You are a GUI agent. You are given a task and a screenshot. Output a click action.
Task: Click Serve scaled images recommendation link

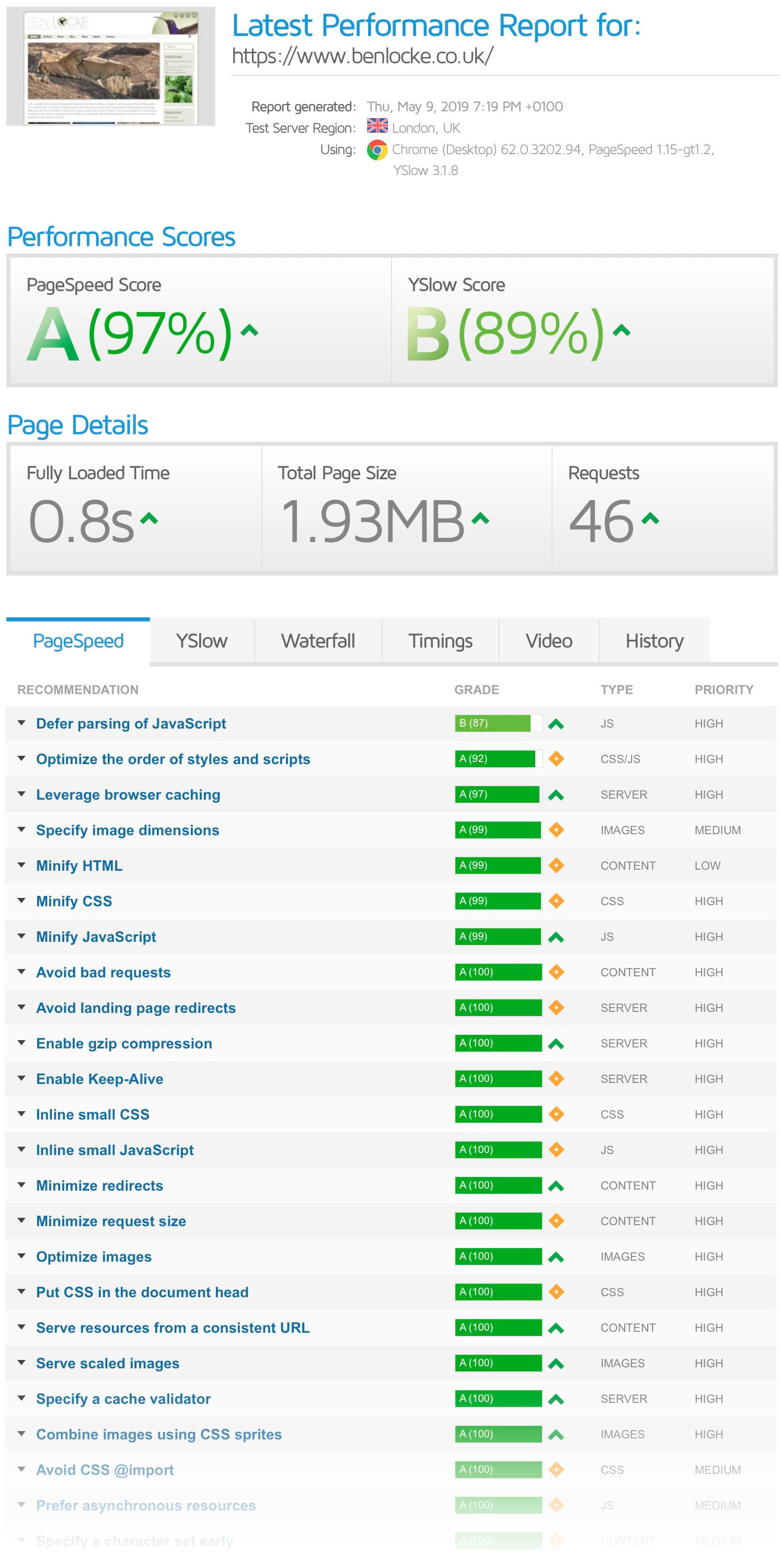click(108, 1364)
